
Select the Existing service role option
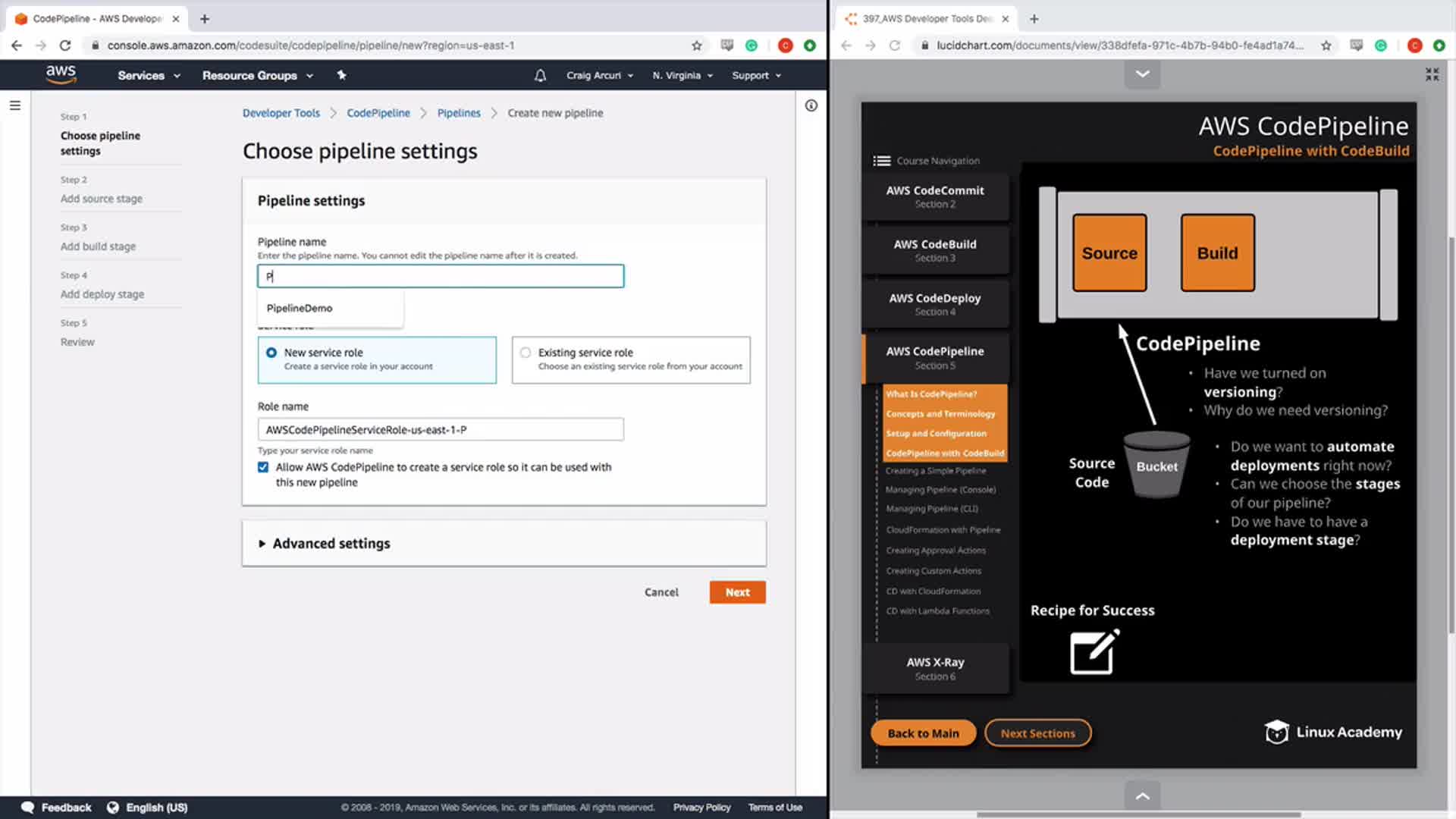(526, 353)
